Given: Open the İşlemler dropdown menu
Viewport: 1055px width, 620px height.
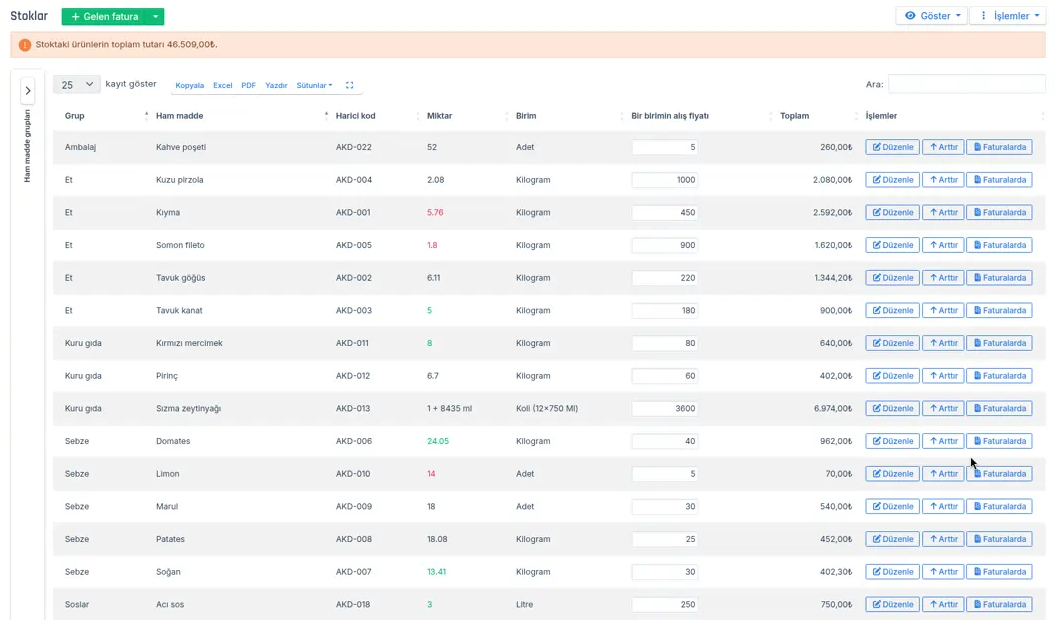Looking at the screenshot, I should (1008, 16).
